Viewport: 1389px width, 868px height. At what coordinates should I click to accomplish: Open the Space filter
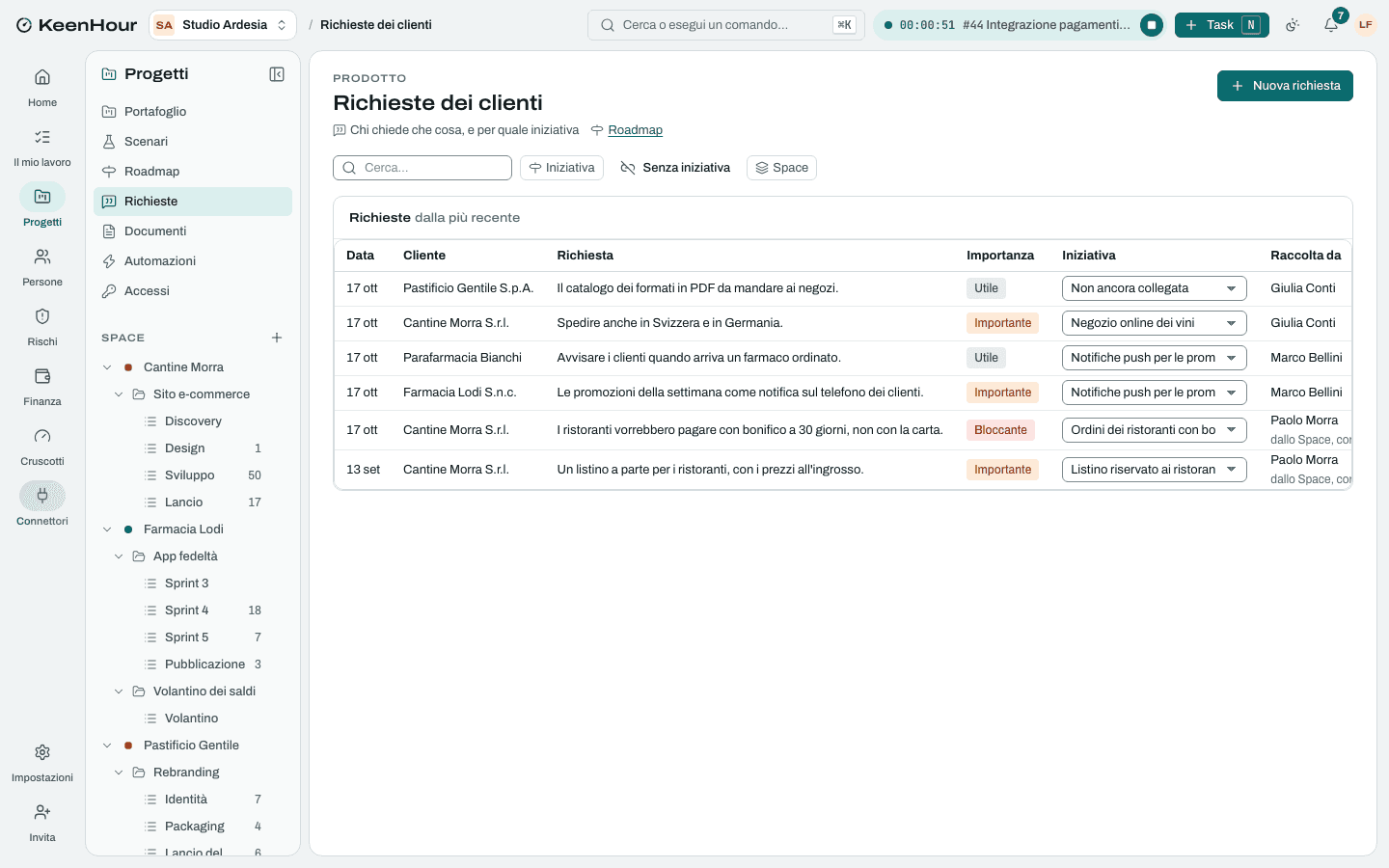[781, 168]
